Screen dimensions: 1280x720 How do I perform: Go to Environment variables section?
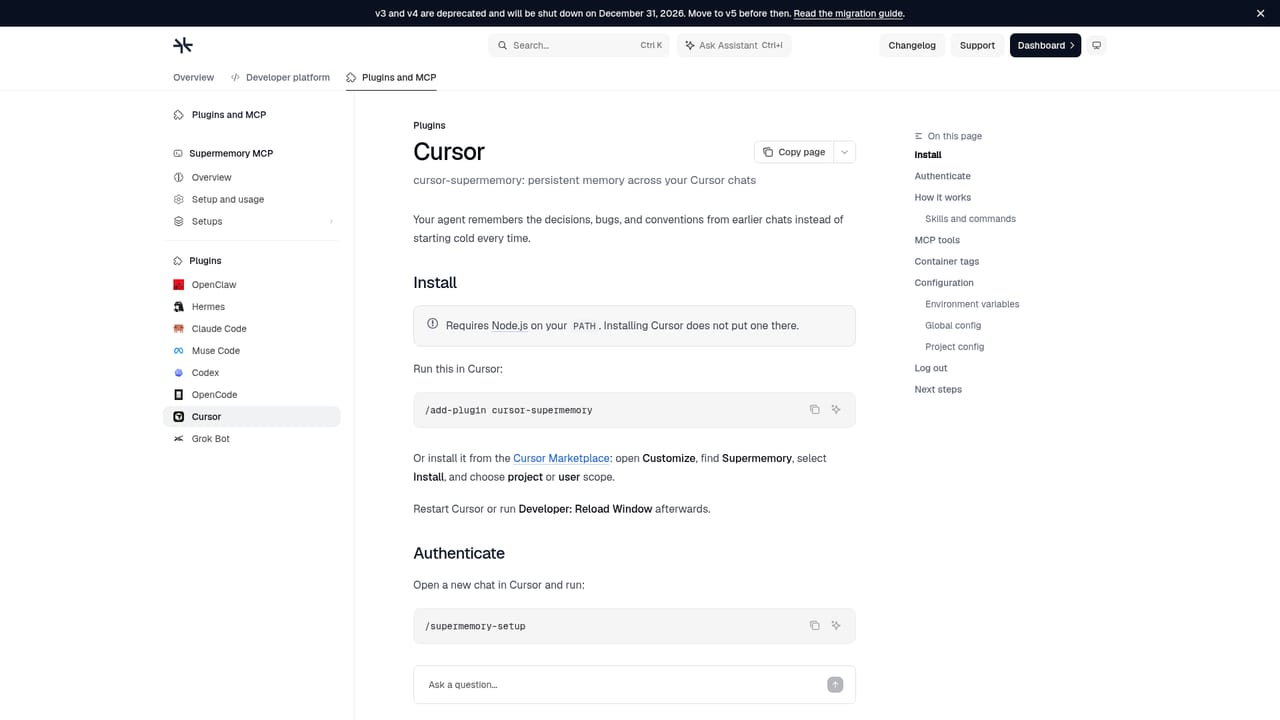point(972,304)
